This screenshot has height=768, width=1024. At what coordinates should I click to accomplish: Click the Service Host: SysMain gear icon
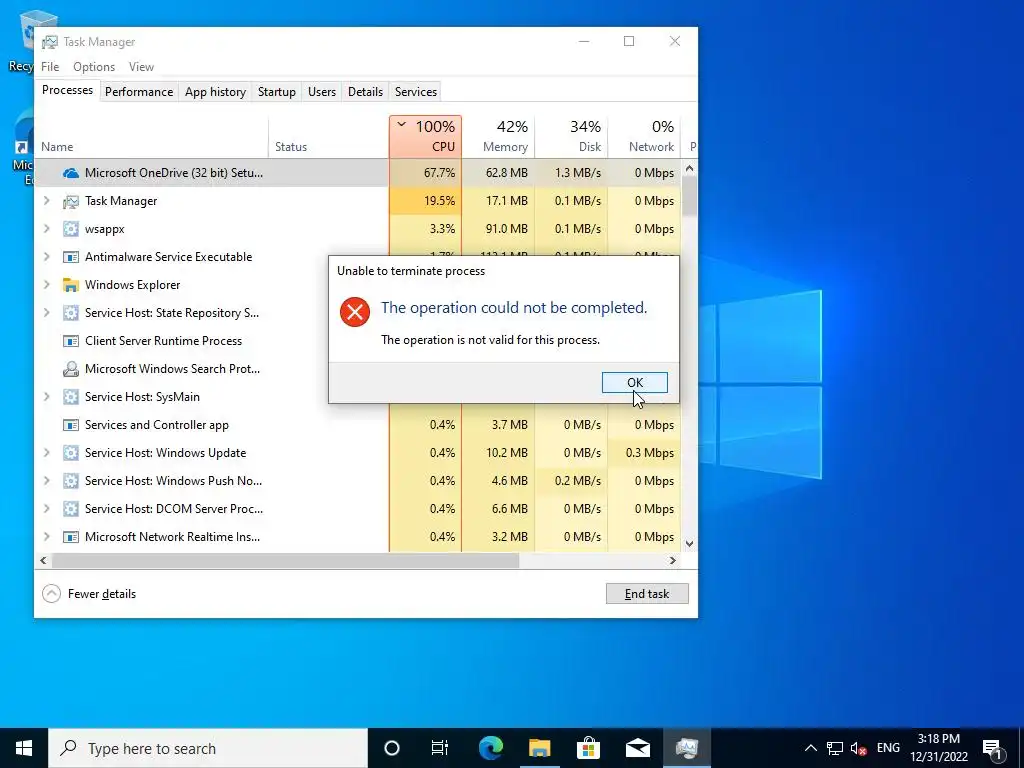click(71, 396)
